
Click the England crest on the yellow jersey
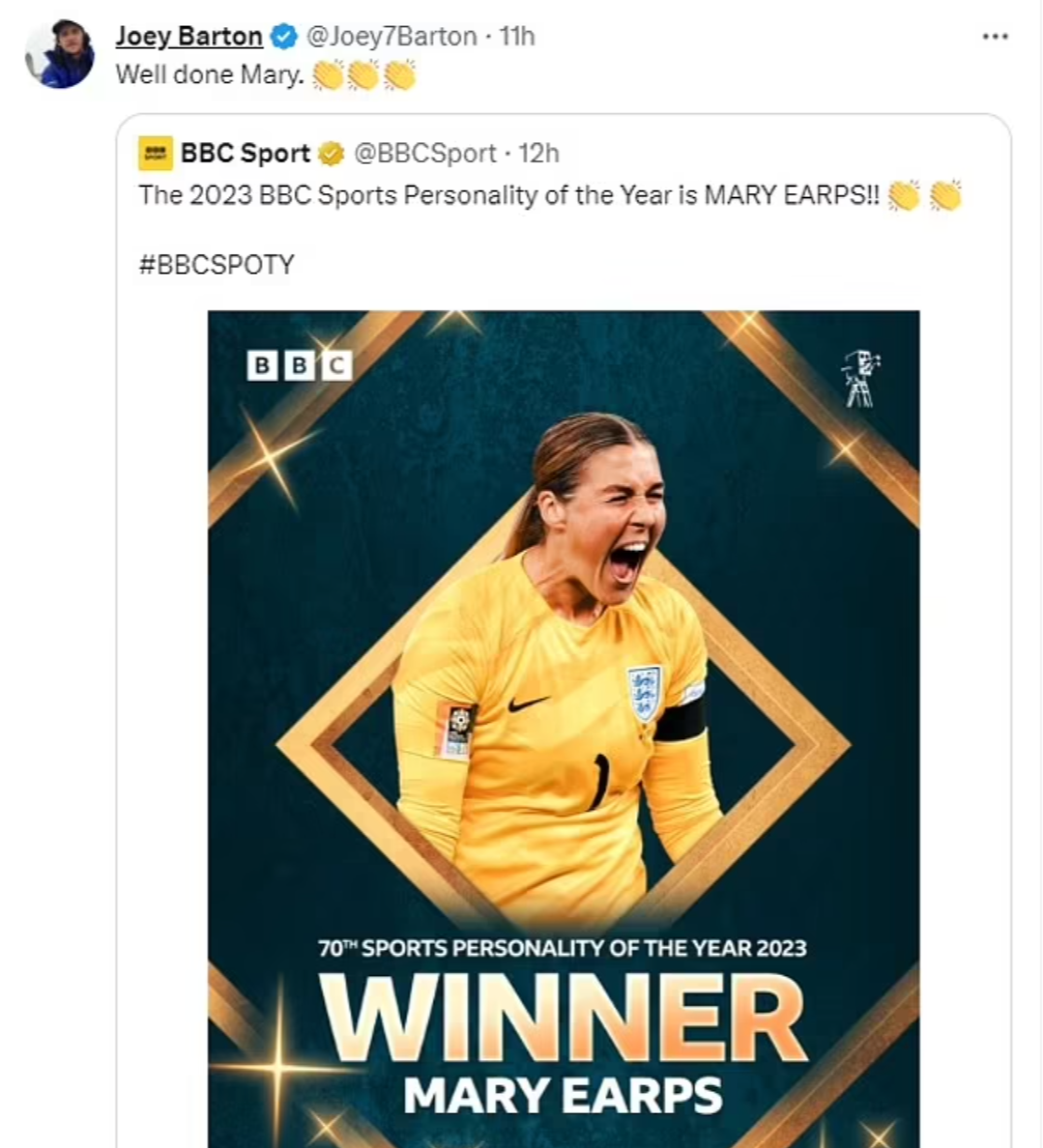pos(644,693)
